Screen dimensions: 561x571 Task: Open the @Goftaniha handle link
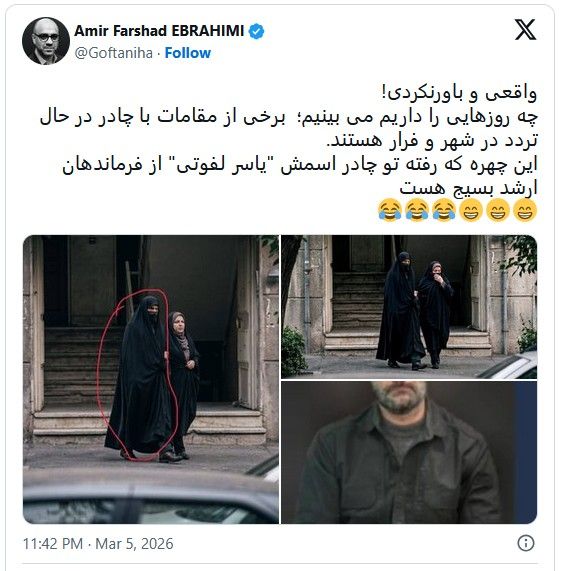(x=114, y=53)
